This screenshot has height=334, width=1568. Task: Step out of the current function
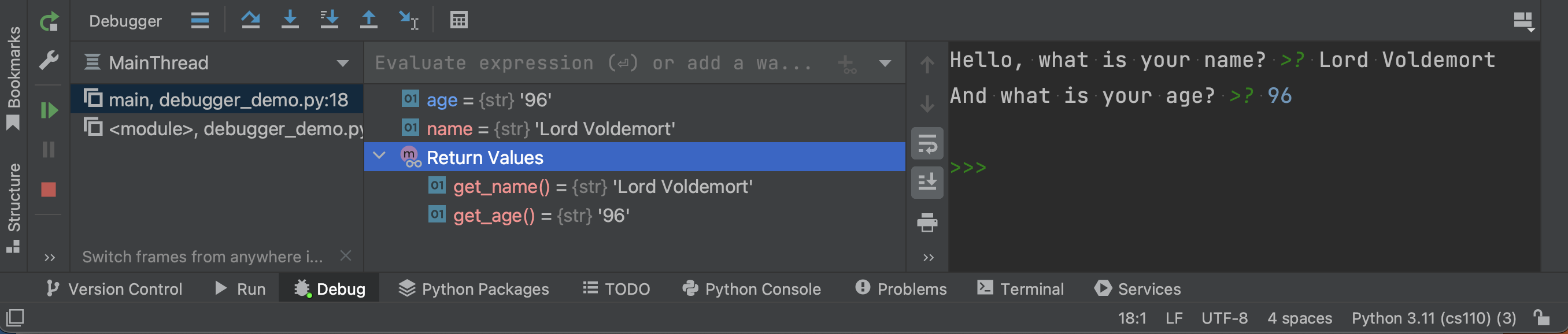coord(369,20)
